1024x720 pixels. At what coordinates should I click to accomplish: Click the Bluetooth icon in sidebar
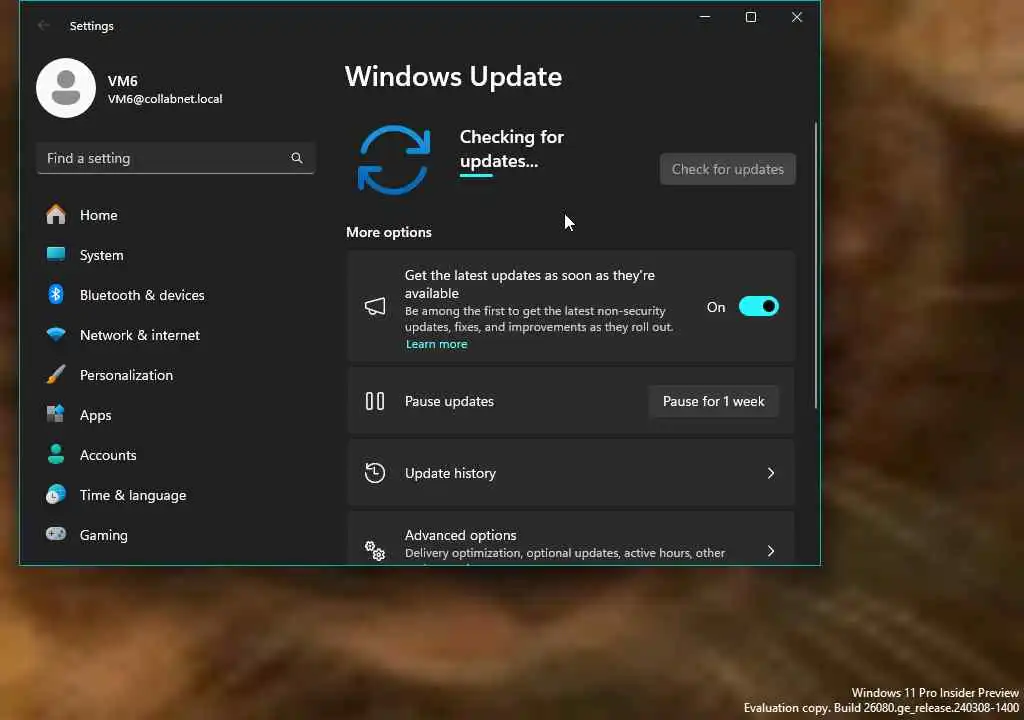56,294
